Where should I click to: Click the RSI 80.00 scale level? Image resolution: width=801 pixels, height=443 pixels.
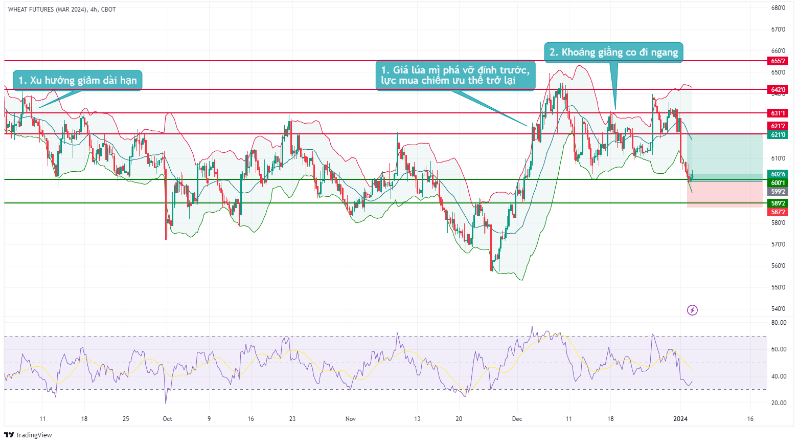pyautogui.click(x=777, y=324)
